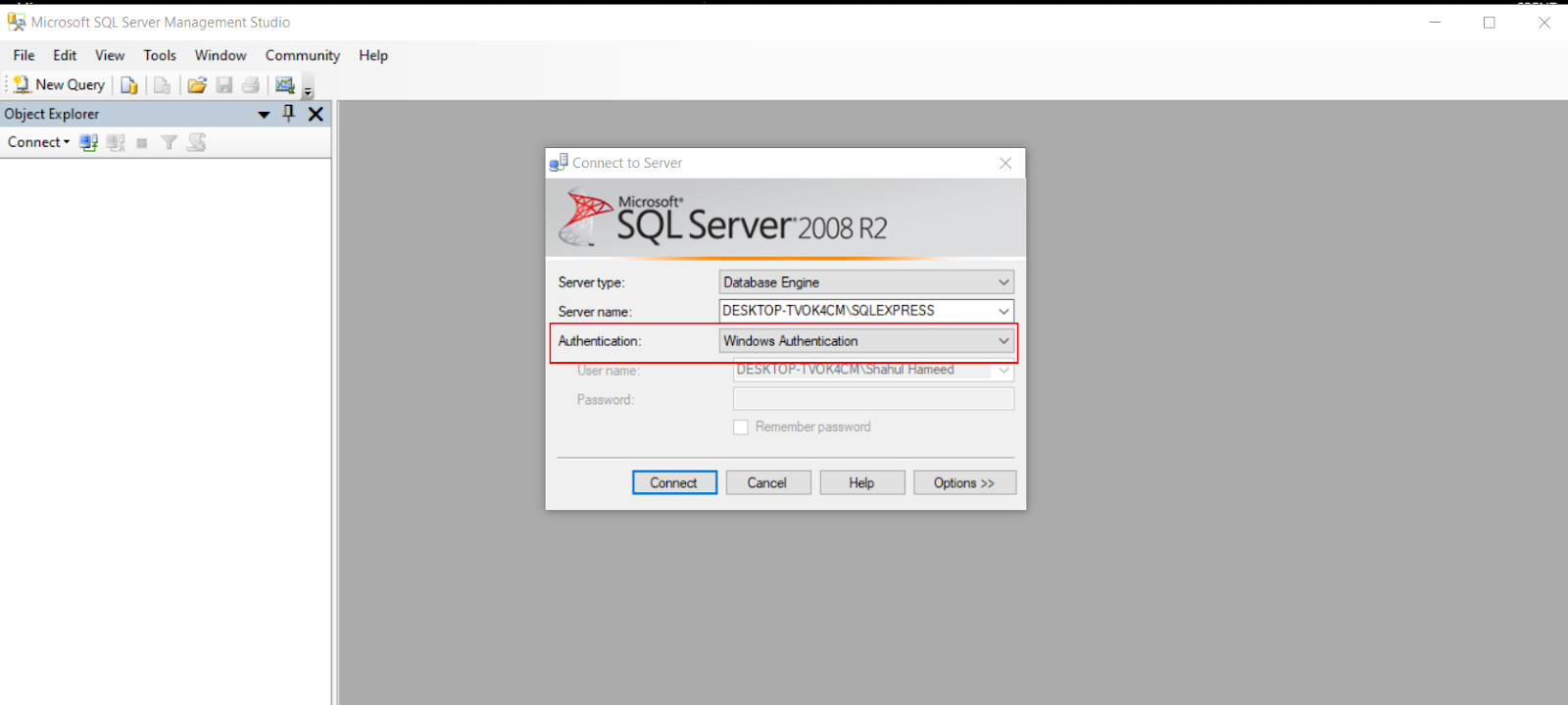1568x705 pixels.
Task: Click the Open File folder icon
Action: point(197,85)
